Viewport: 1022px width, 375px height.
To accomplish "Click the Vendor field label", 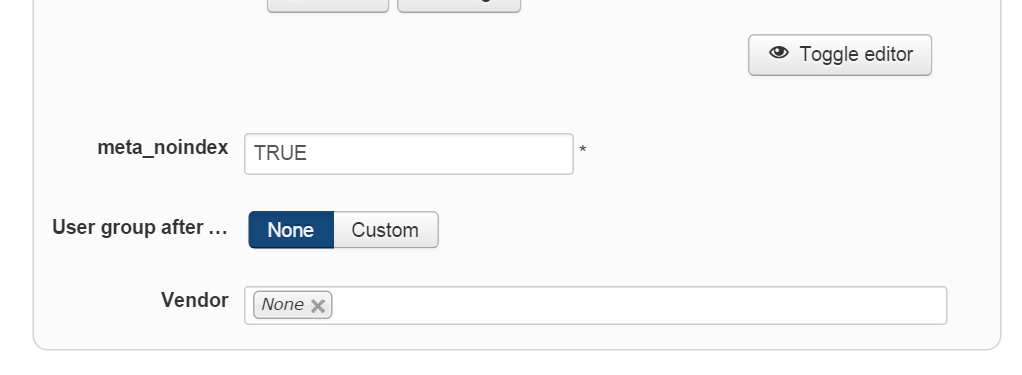I will (195, 300).
